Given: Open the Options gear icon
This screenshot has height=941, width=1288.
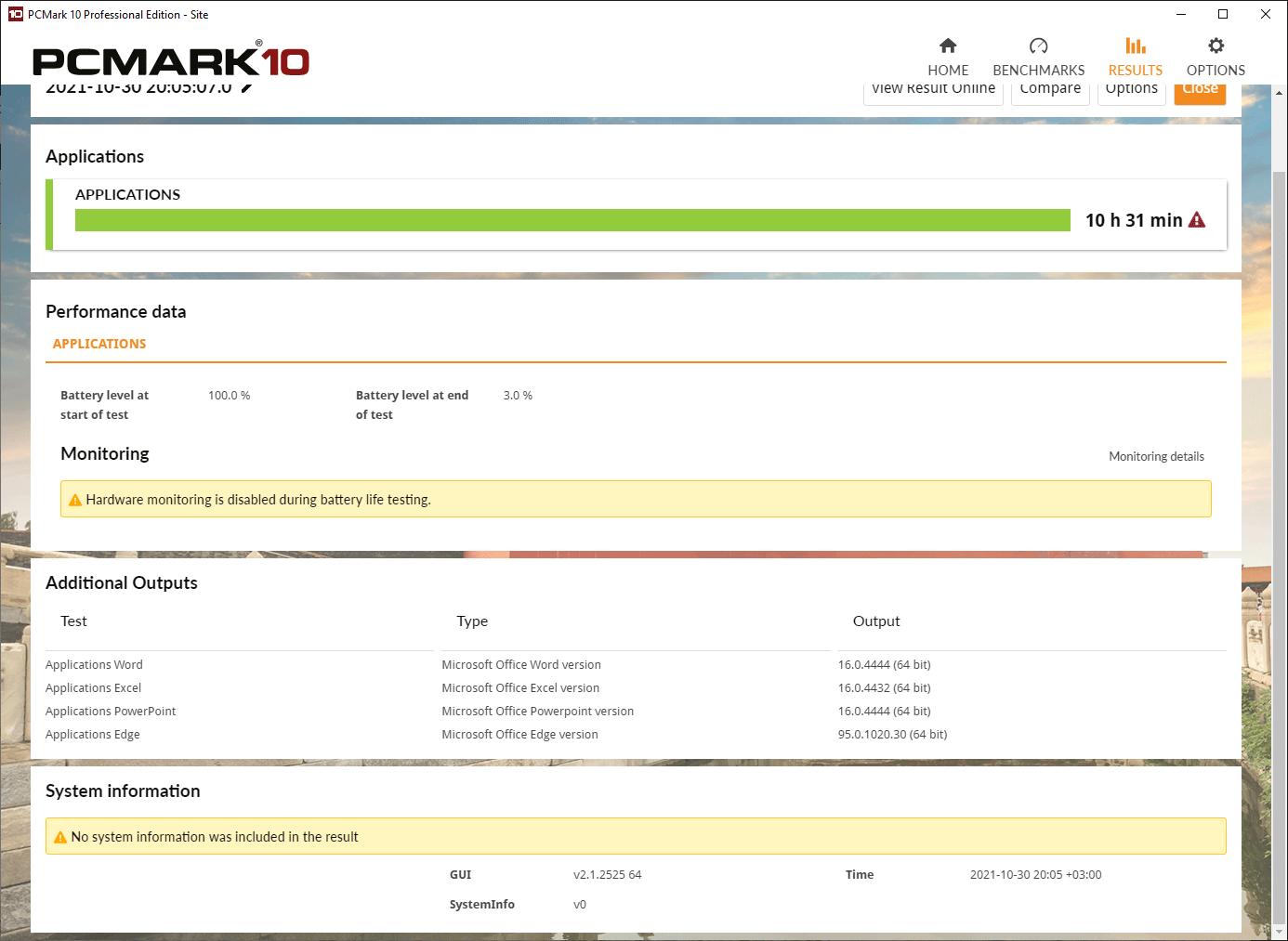Looking at the screenshot, I should (x=1216, y=46).
